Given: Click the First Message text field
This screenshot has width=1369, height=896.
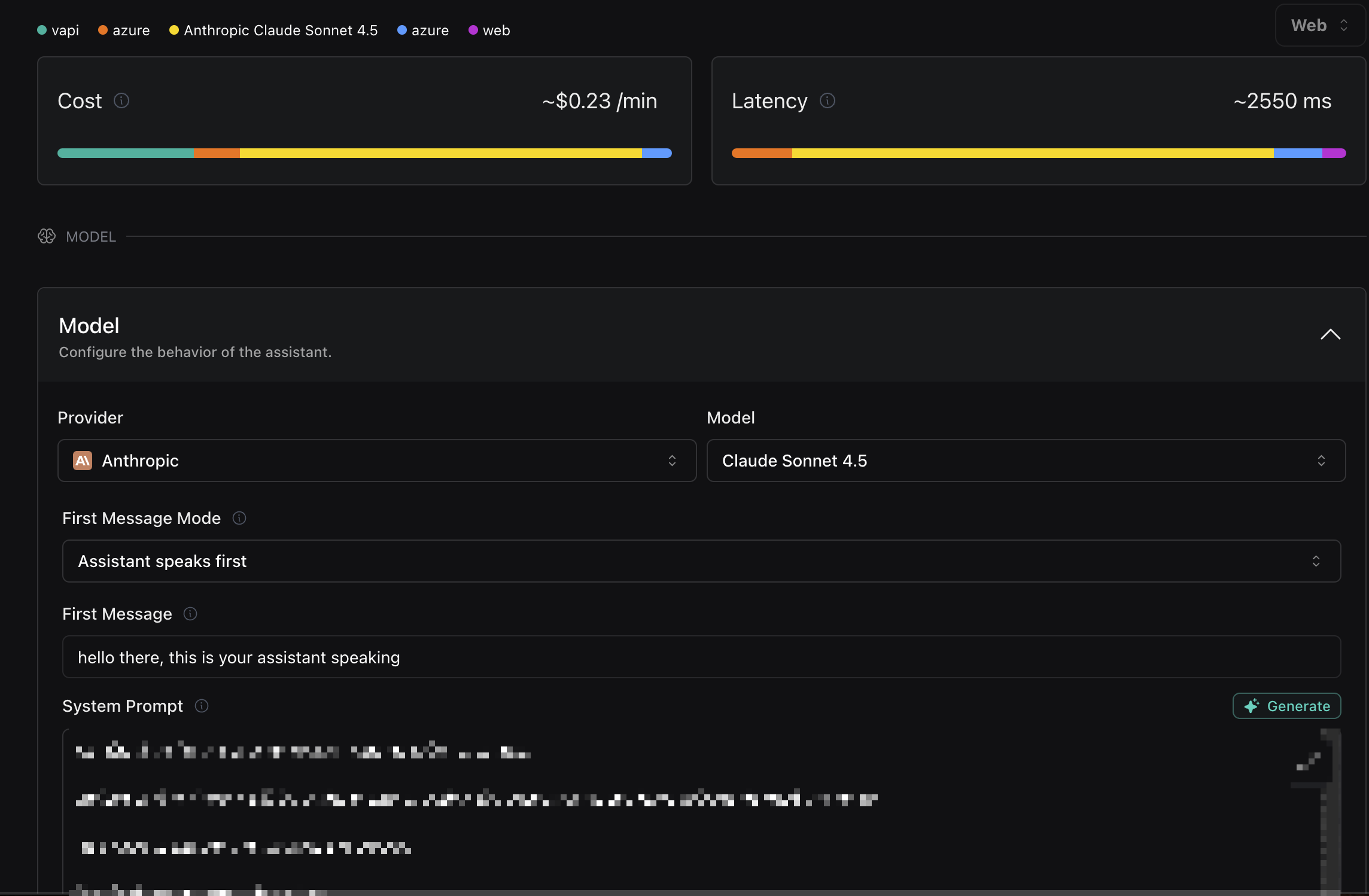Looking at the screenshot, I should pos(701,657).
